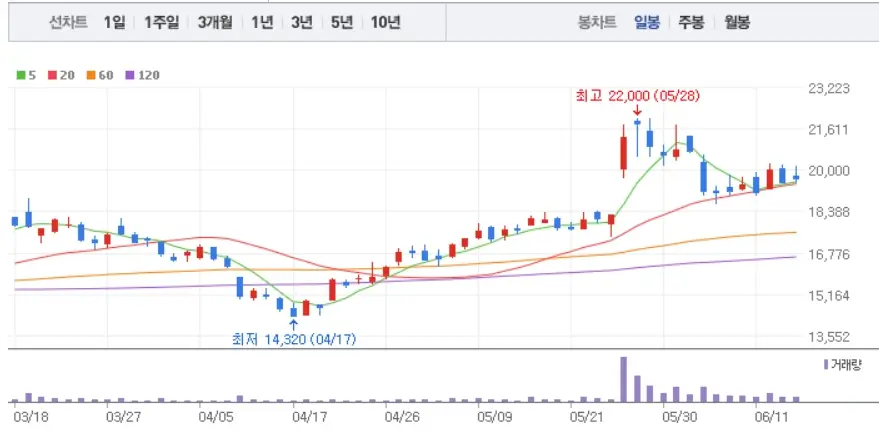Click the 최저 14,320 (04/17) label

click(x=294, y=339)
